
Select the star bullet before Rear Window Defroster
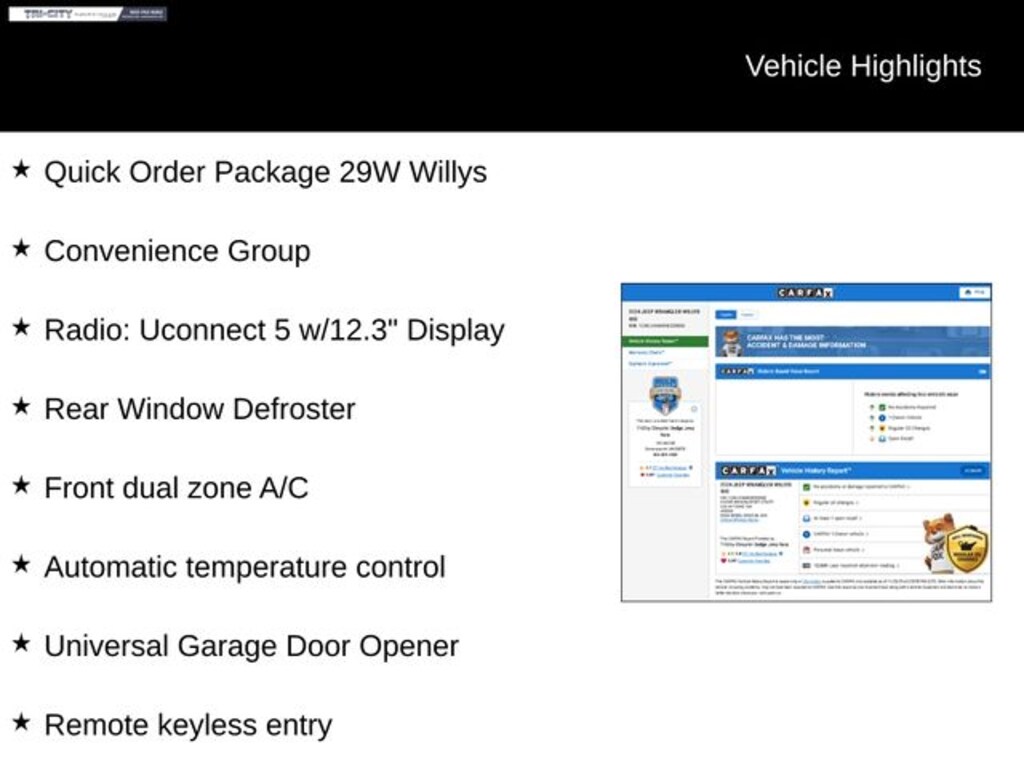point(20,407)
